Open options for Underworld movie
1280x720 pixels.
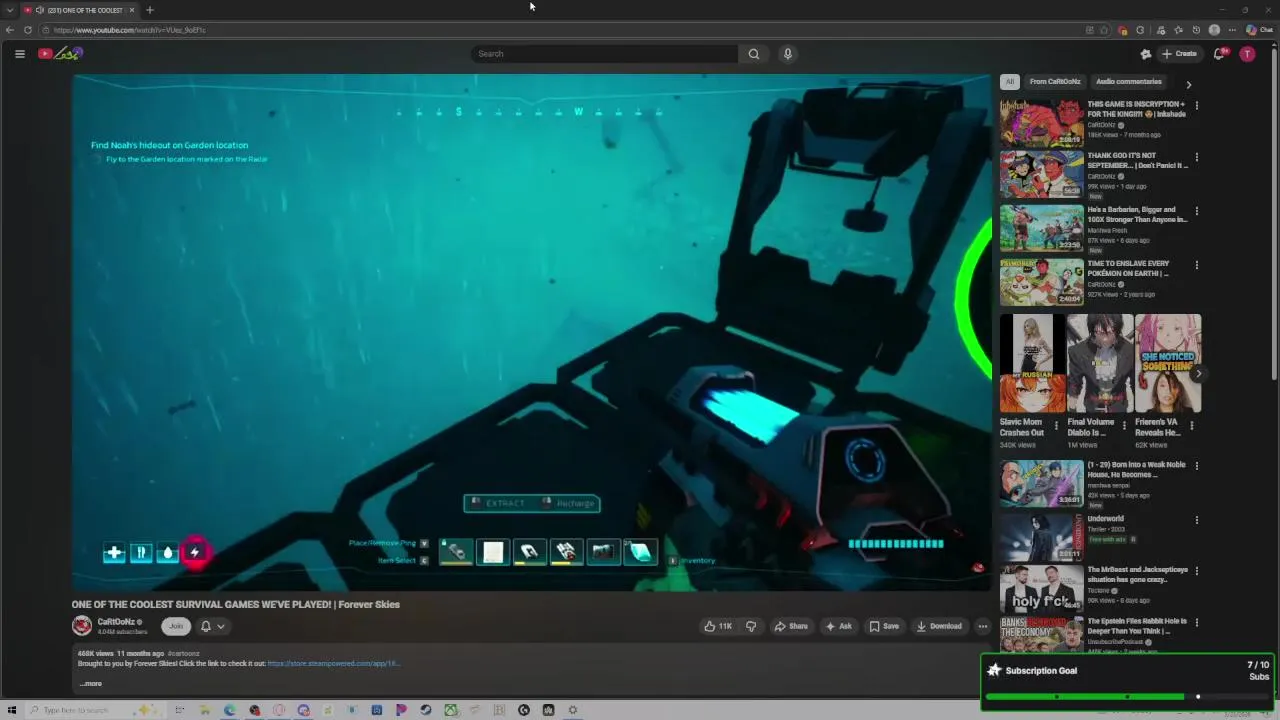pos(1196,520)
